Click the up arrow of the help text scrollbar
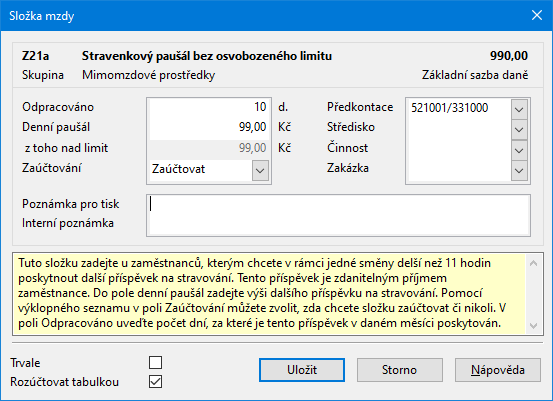Image resolution: width=553 pixels, height=401 pixels. coord(534,263)
